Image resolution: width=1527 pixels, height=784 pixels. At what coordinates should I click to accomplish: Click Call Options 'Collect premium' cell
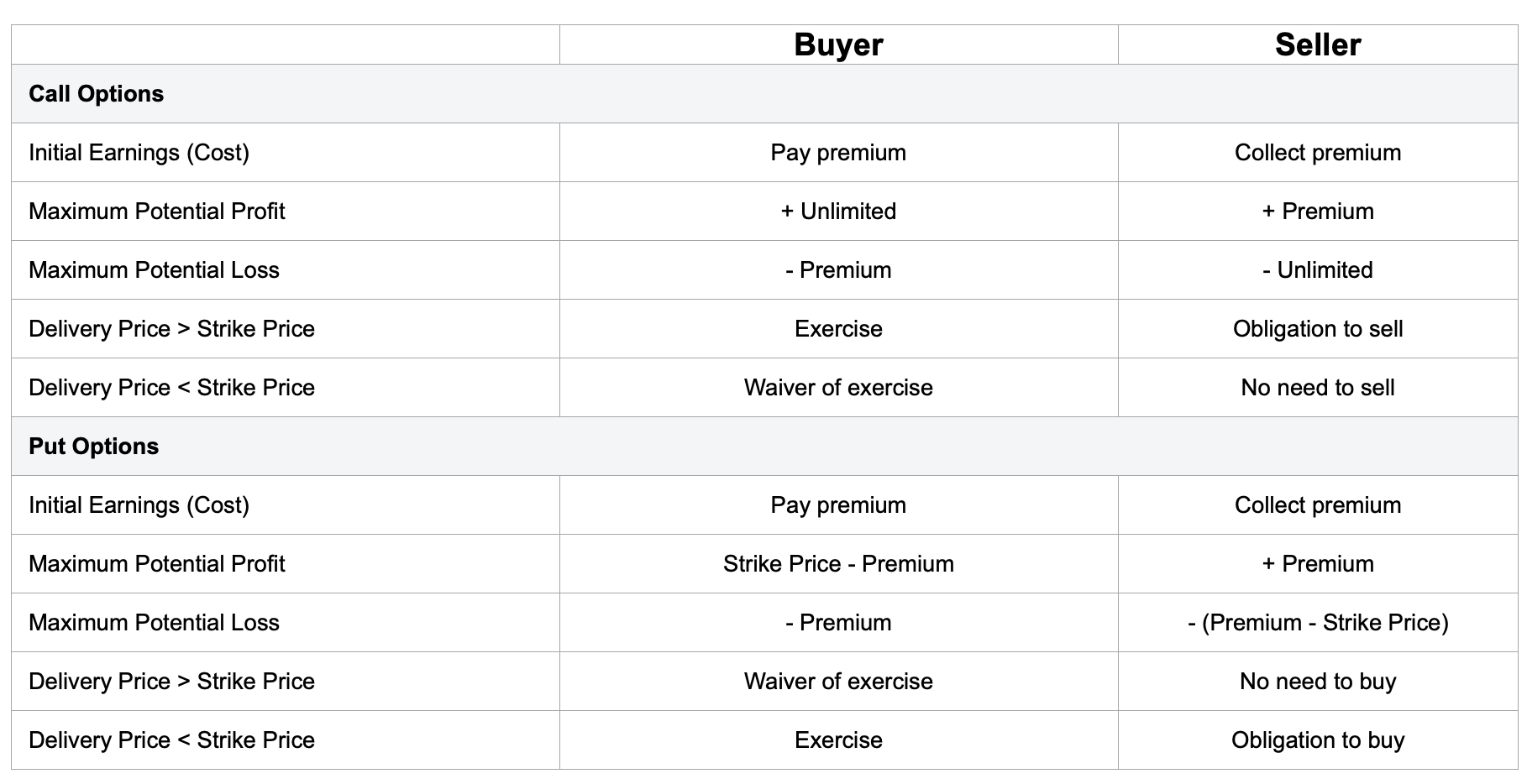click(1317, 153)
